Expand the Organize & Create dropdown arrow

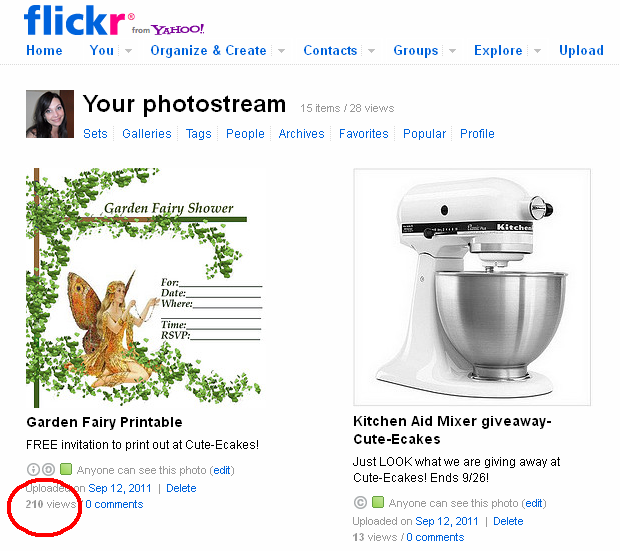click(282, 51)
